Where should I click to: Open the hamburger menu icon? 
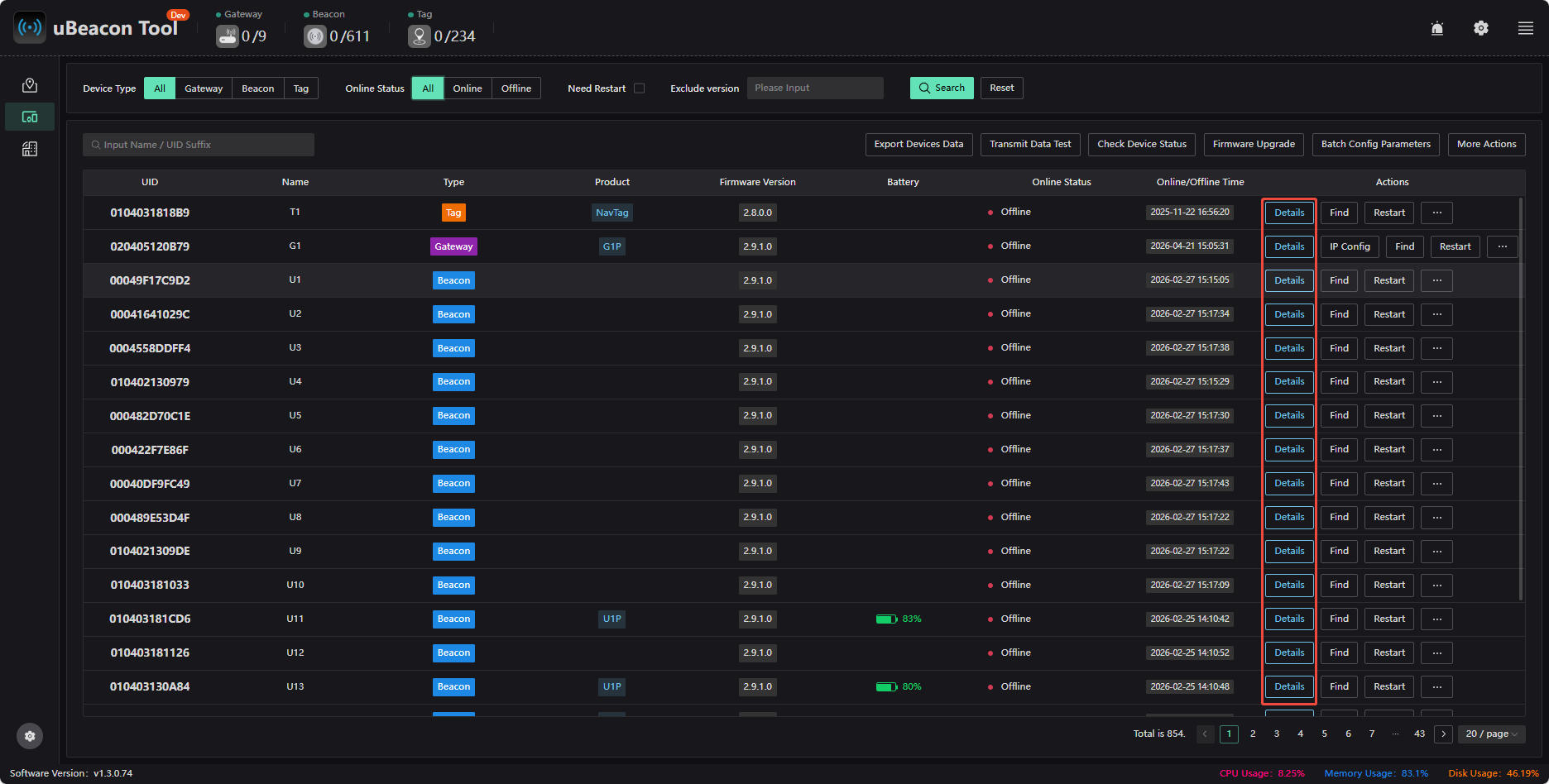[1526, 28]
